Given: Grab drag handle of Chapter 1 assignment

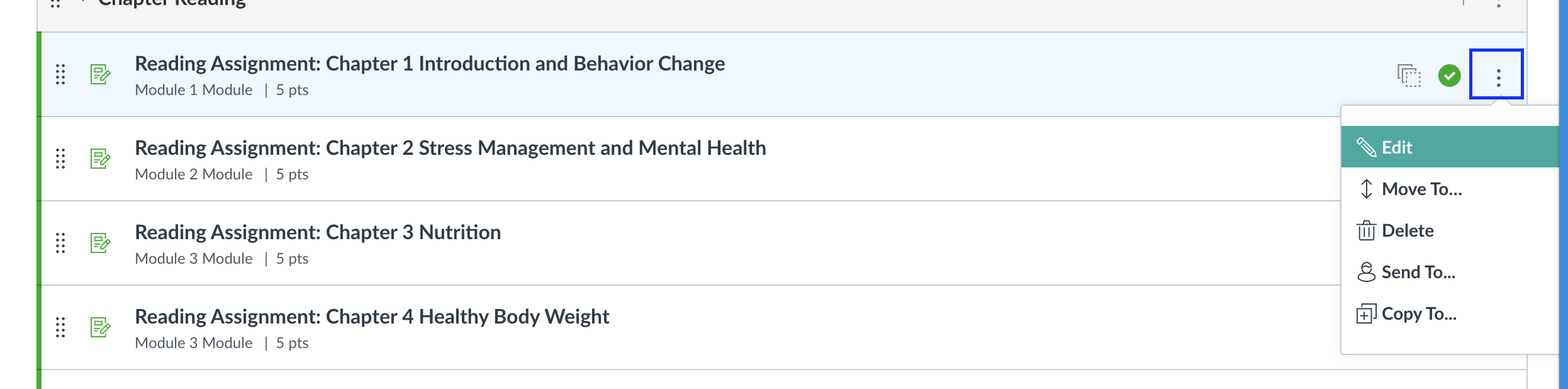Looking at the screenshot, I should (60, 74).
